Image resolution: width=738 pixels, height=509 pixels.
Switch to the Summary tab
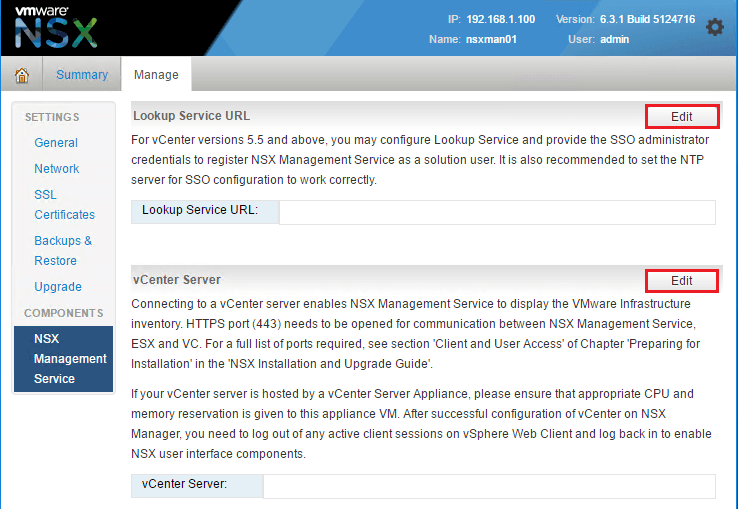click(x=82, y=75)
